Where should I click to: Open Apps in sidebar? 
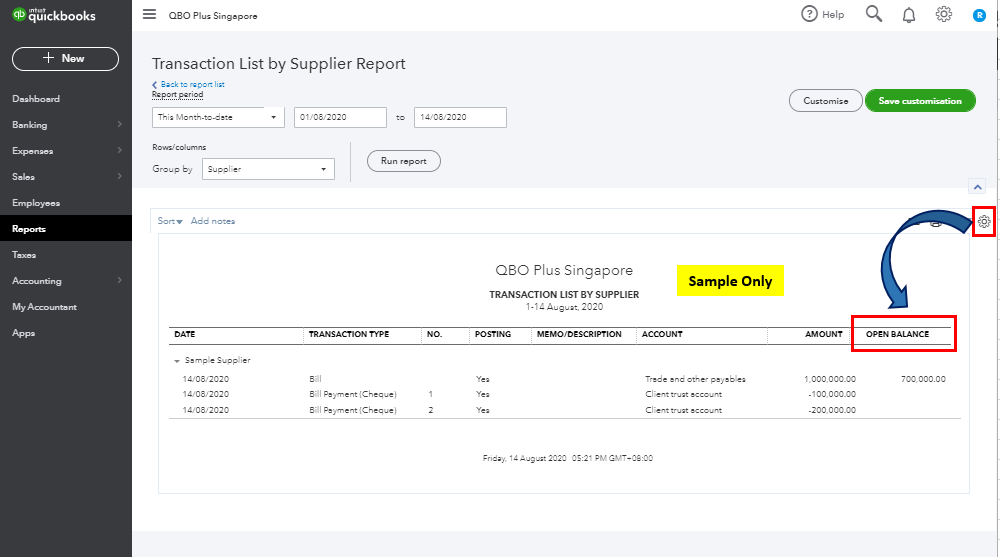[24, 333]
